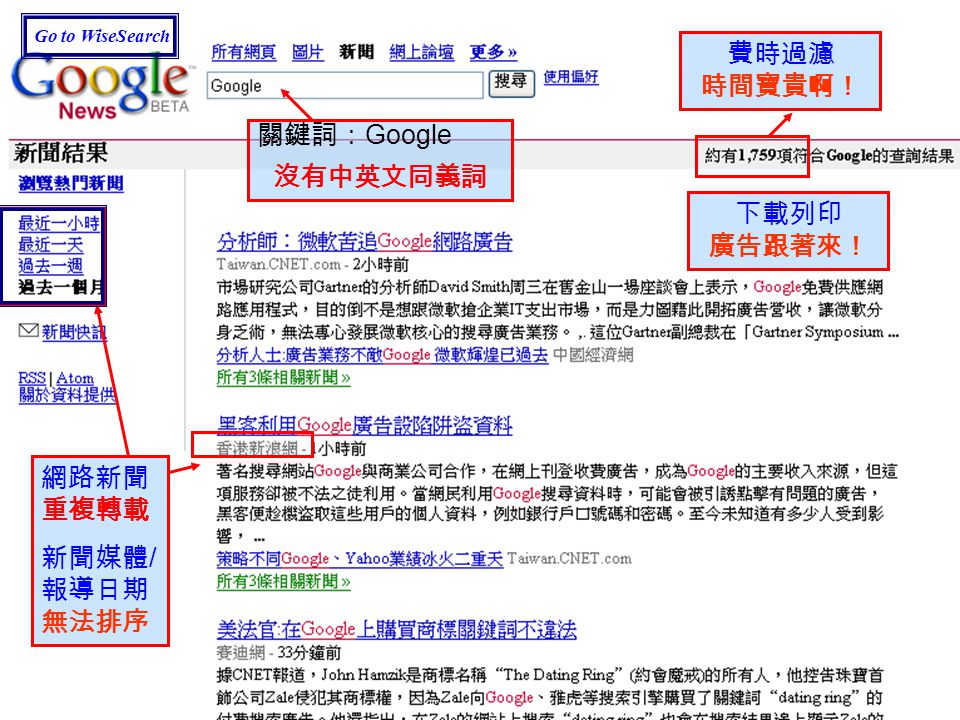Click the 新聞結果 heading

(61, 152)
